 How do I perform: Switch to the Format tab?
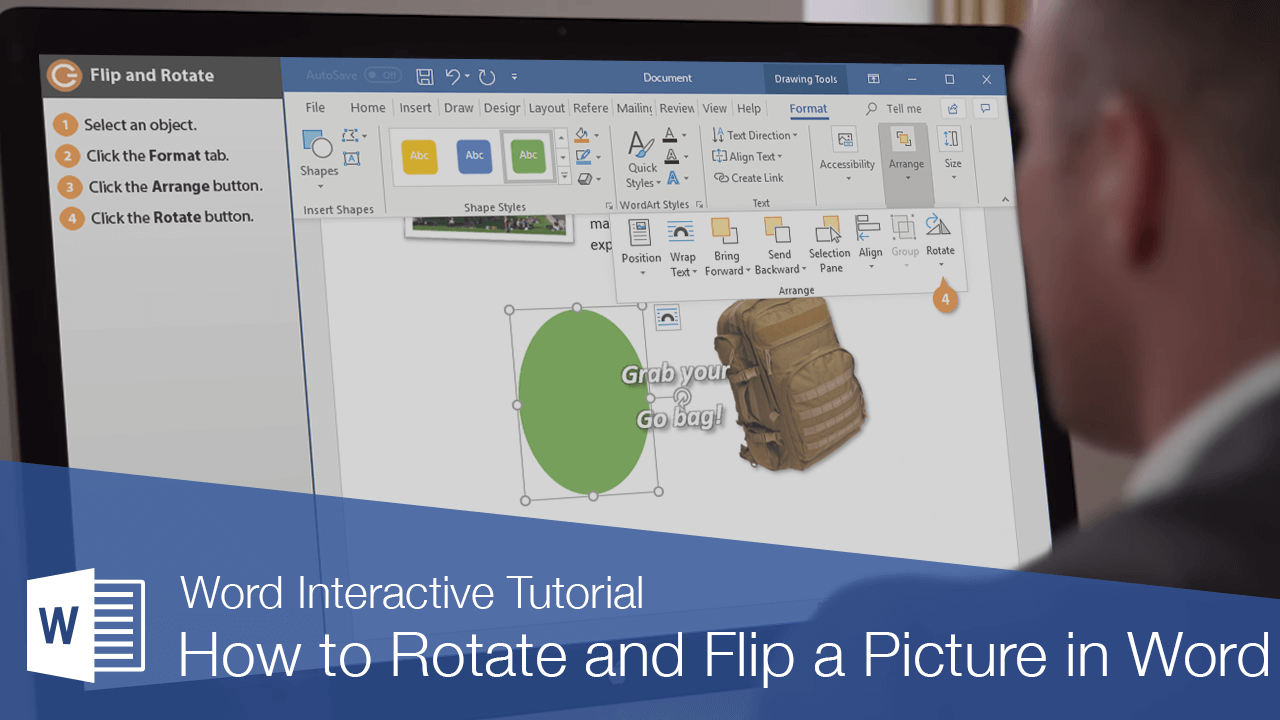point(808,108)
